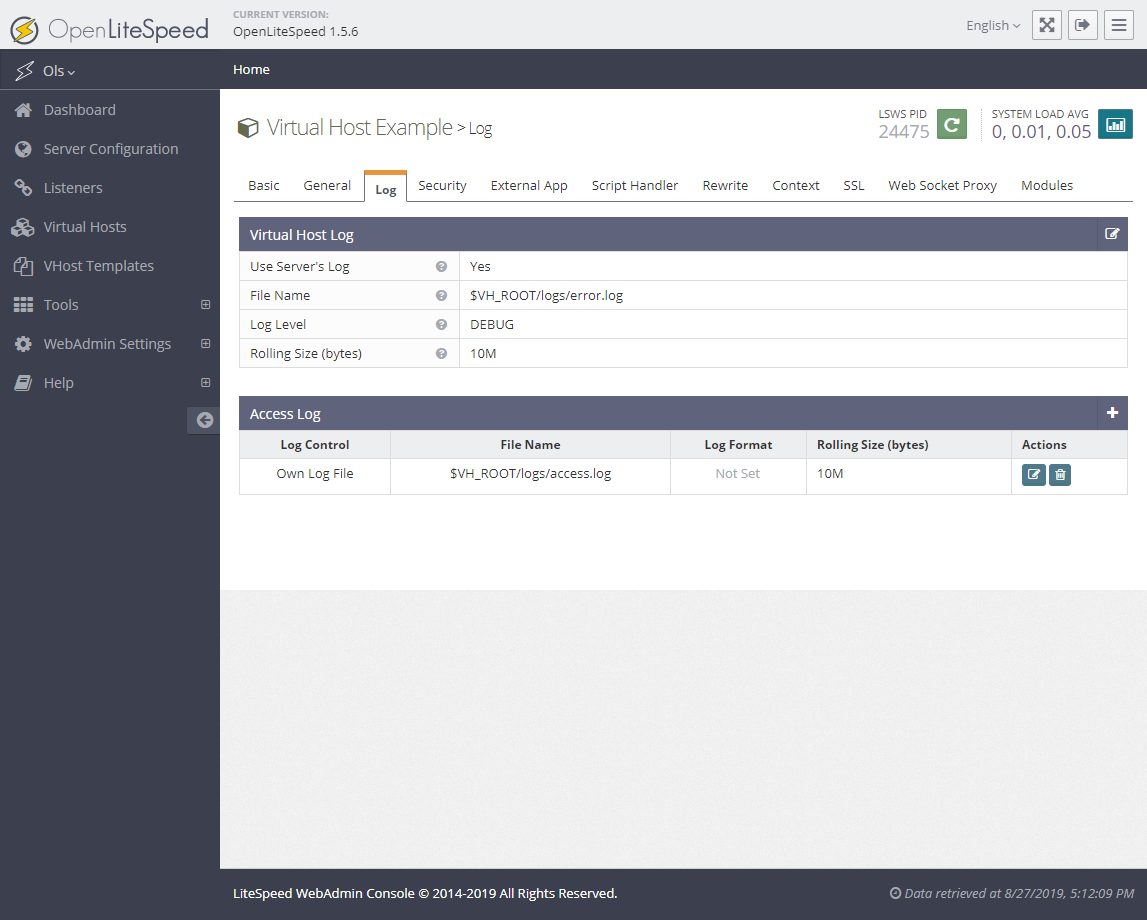Click the Listeners chain icon

(23, 188)
